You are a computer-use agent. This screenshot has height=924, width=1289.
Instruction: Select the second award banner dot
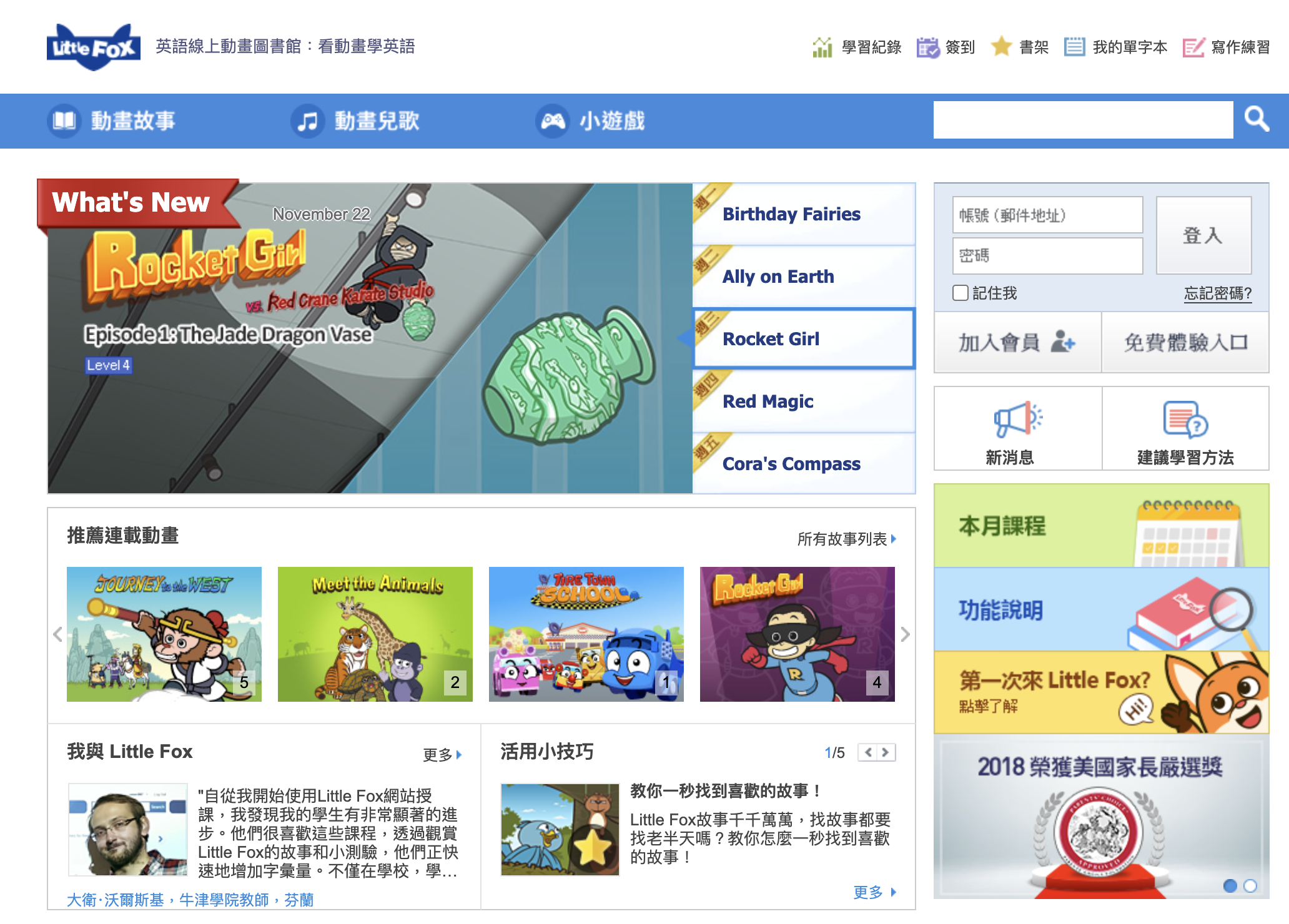coord(1250,885)
